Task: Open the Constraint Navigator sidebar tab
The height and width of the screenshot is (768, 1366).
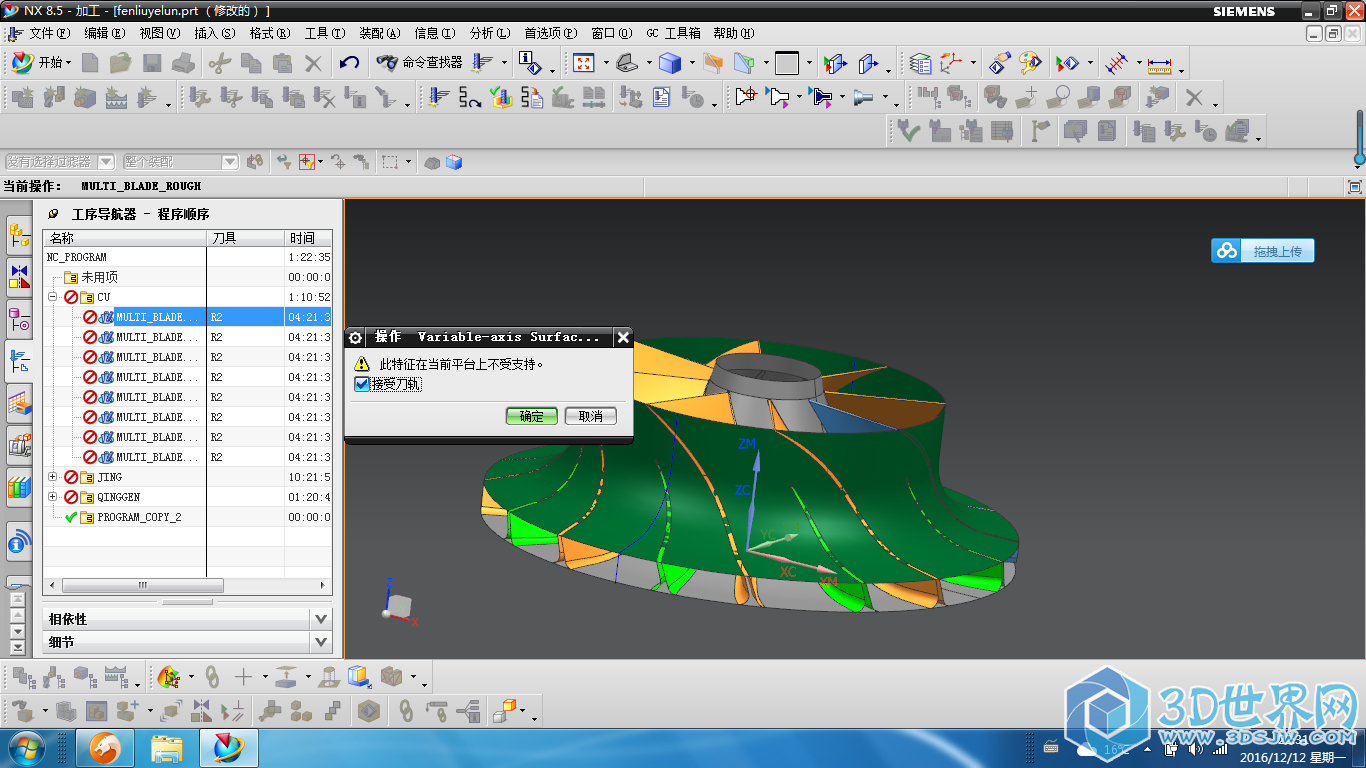Action: coord(19,278)
